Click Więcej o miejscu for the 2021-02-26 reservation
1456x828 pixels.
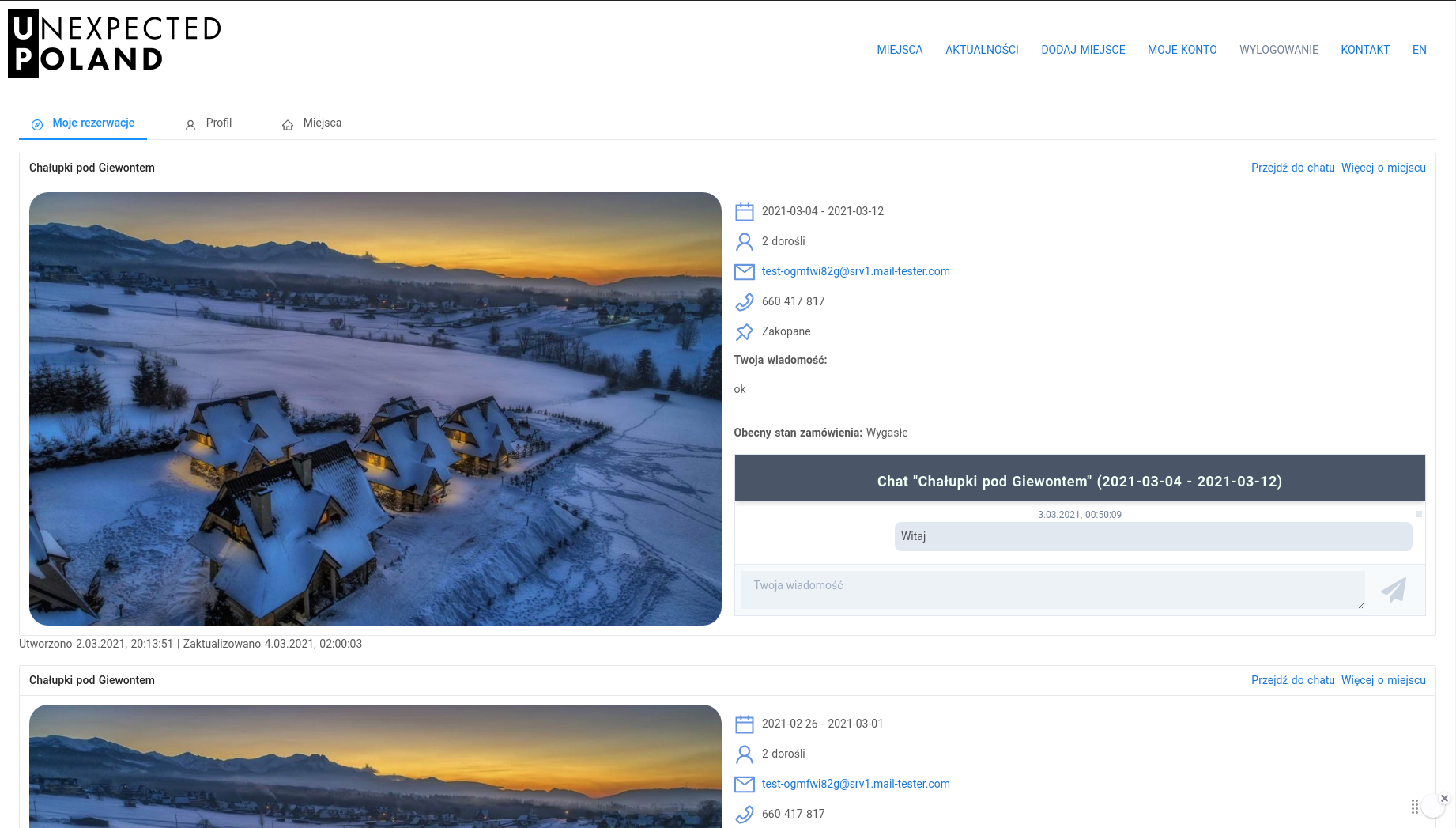point(1383,680)
